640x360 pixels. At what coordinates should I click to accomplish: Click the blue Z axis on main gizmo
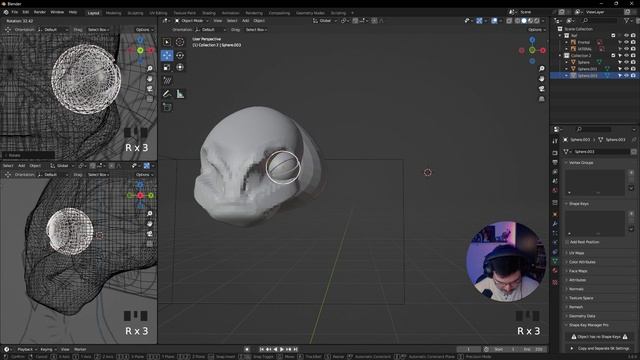tap(532, 40)
